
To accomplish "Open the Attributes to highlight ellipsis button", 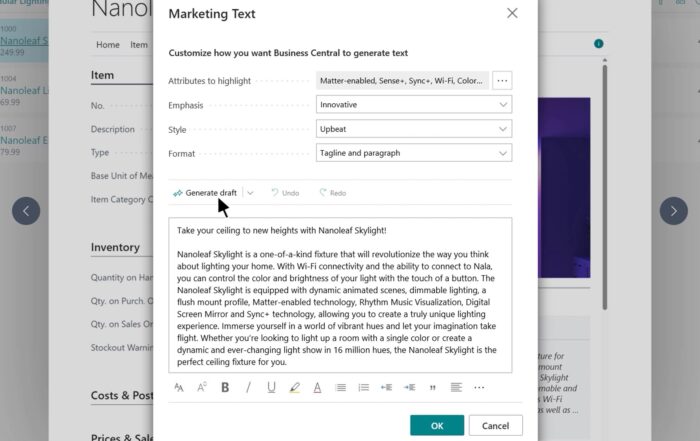I will pyautogui.click(x=502, y=81).
